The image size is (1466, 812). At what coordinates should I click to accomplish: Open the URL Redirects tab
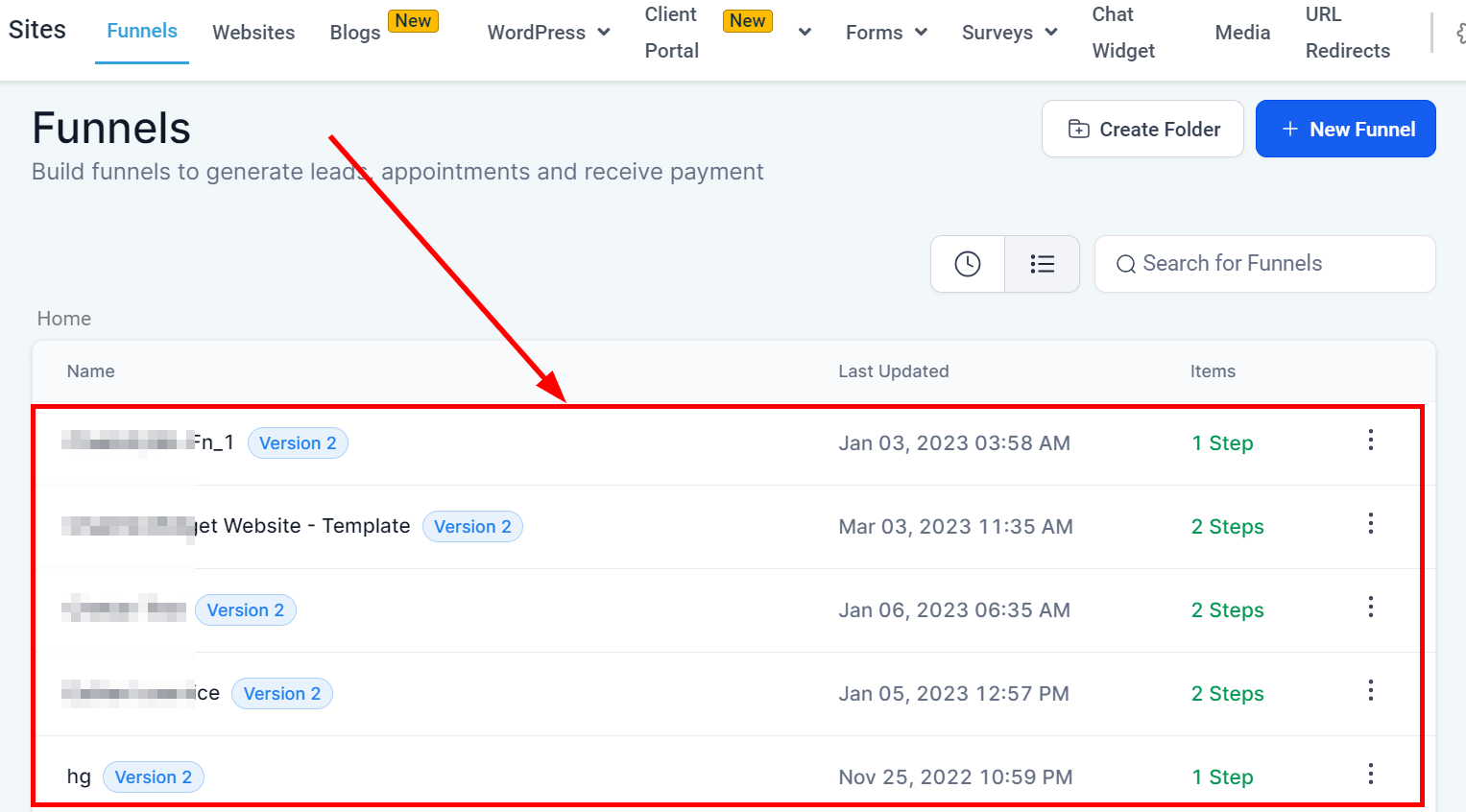(1347, 33)
